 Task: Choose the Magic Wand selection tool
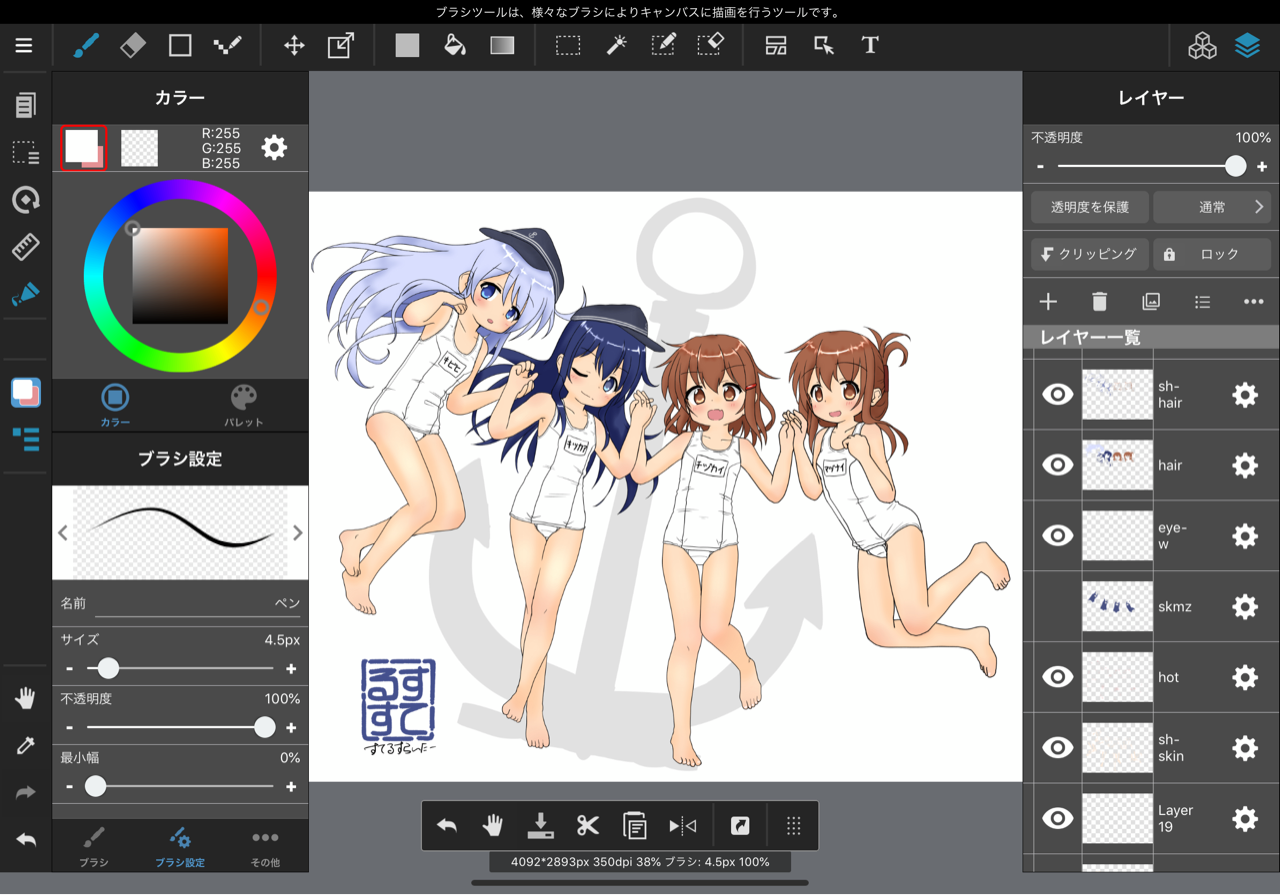pos(617,46)
